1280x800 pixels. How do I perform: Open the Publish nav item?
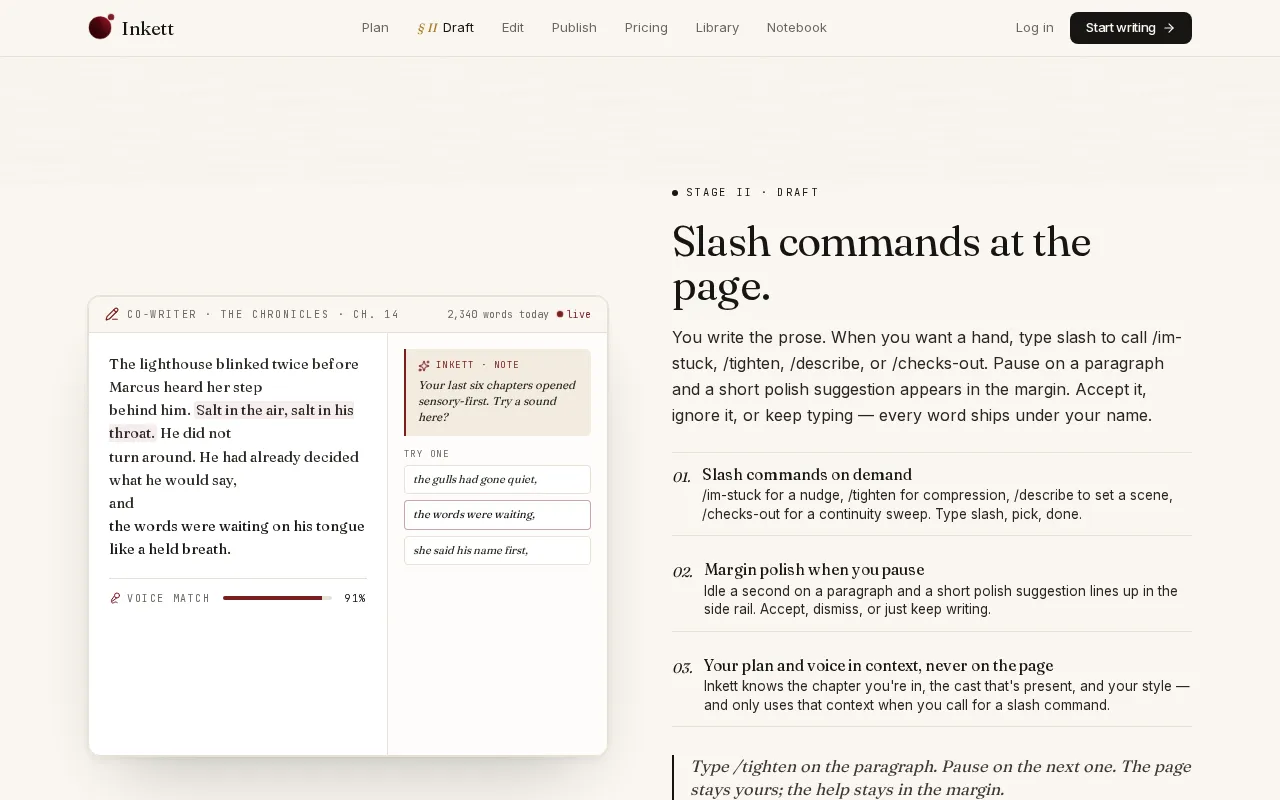tap(574, 28)
